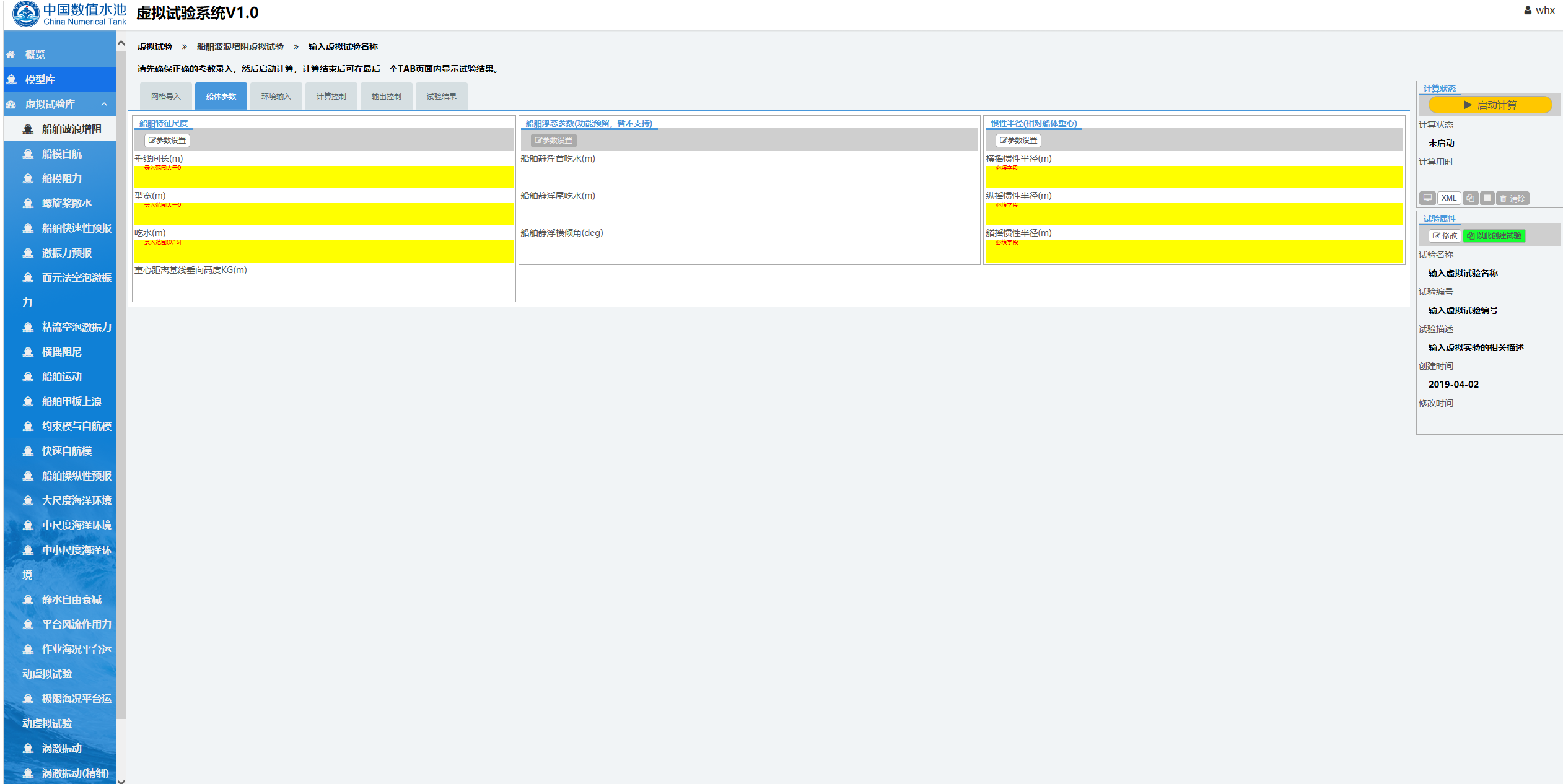
Task: Click the yellow 垂线间长(m) input field
Action: coord(324,178)
